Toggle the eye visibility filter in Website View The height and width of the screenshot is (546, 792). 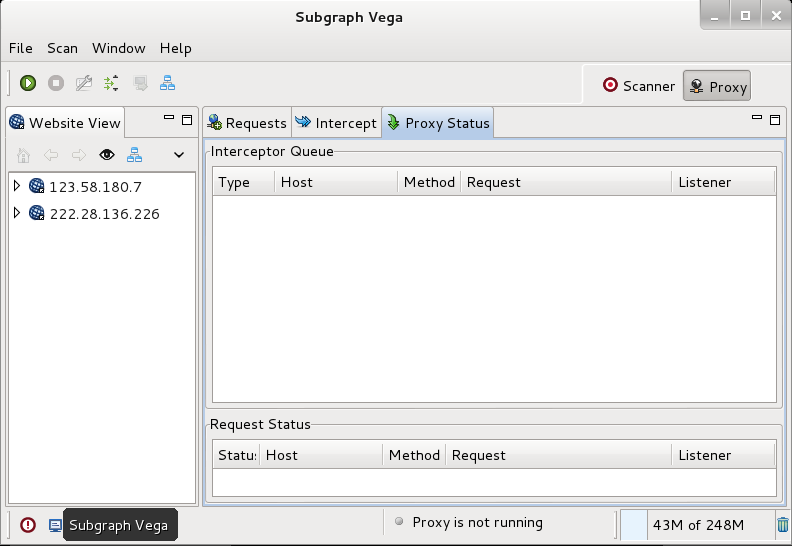pos(107,155)
